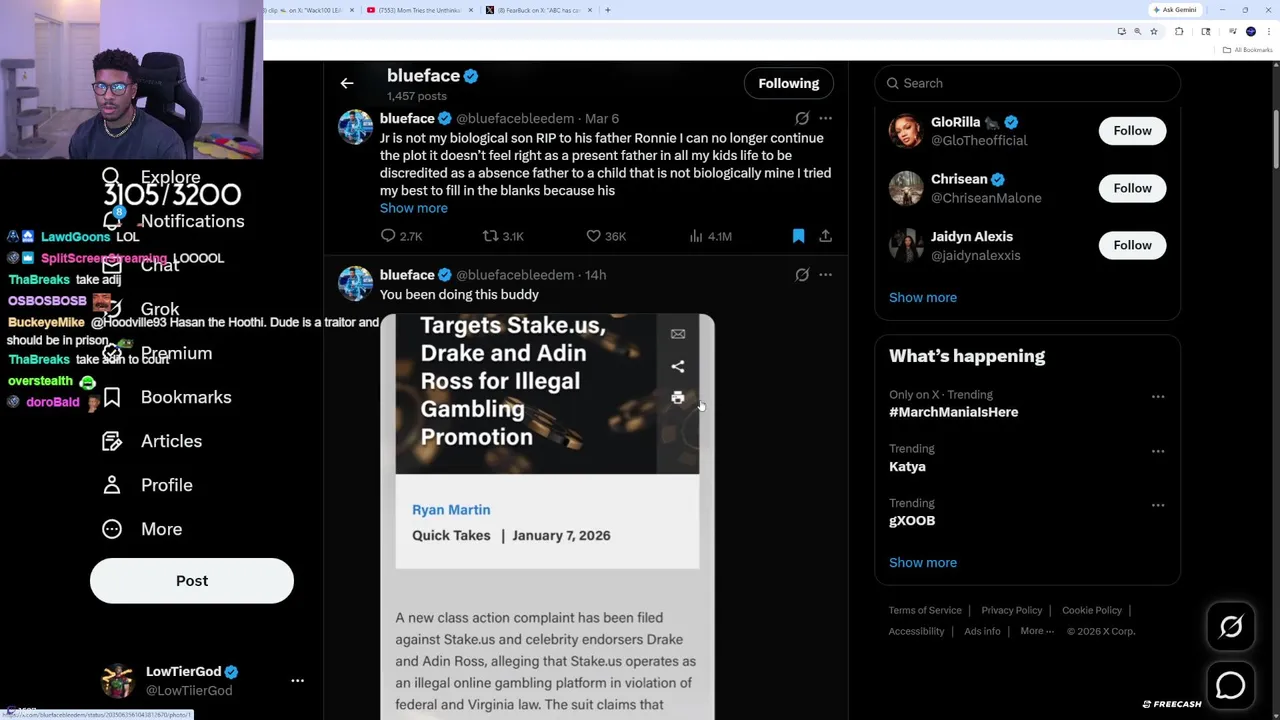This screenshot has height=720, width=1280.
Task: Toggle bookmark on the Mar 6 post
Action: (798, 236)
